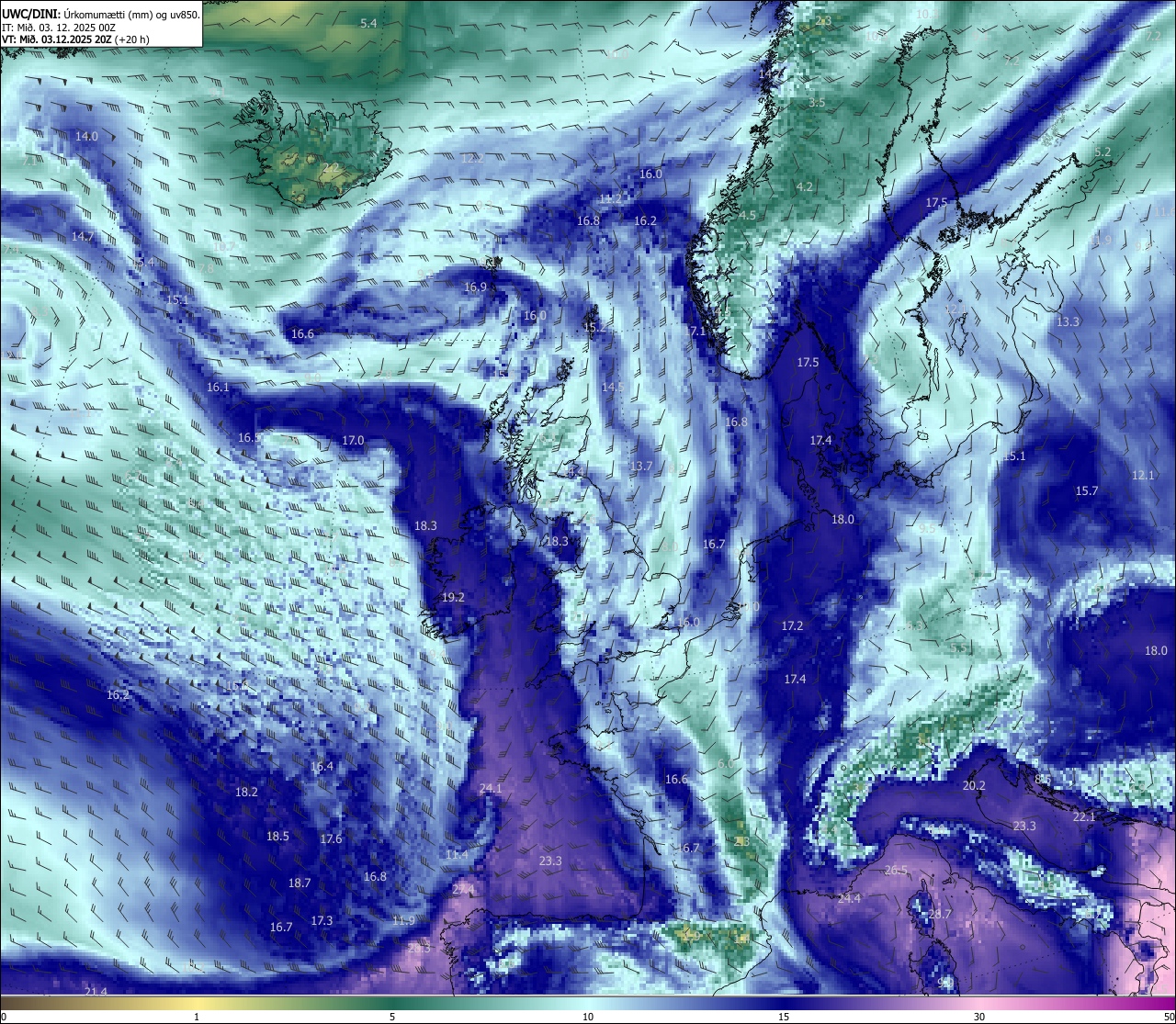1176x1024 pixels.
Task: Click the 14.7 value label
Action: [x=83, y=236]
